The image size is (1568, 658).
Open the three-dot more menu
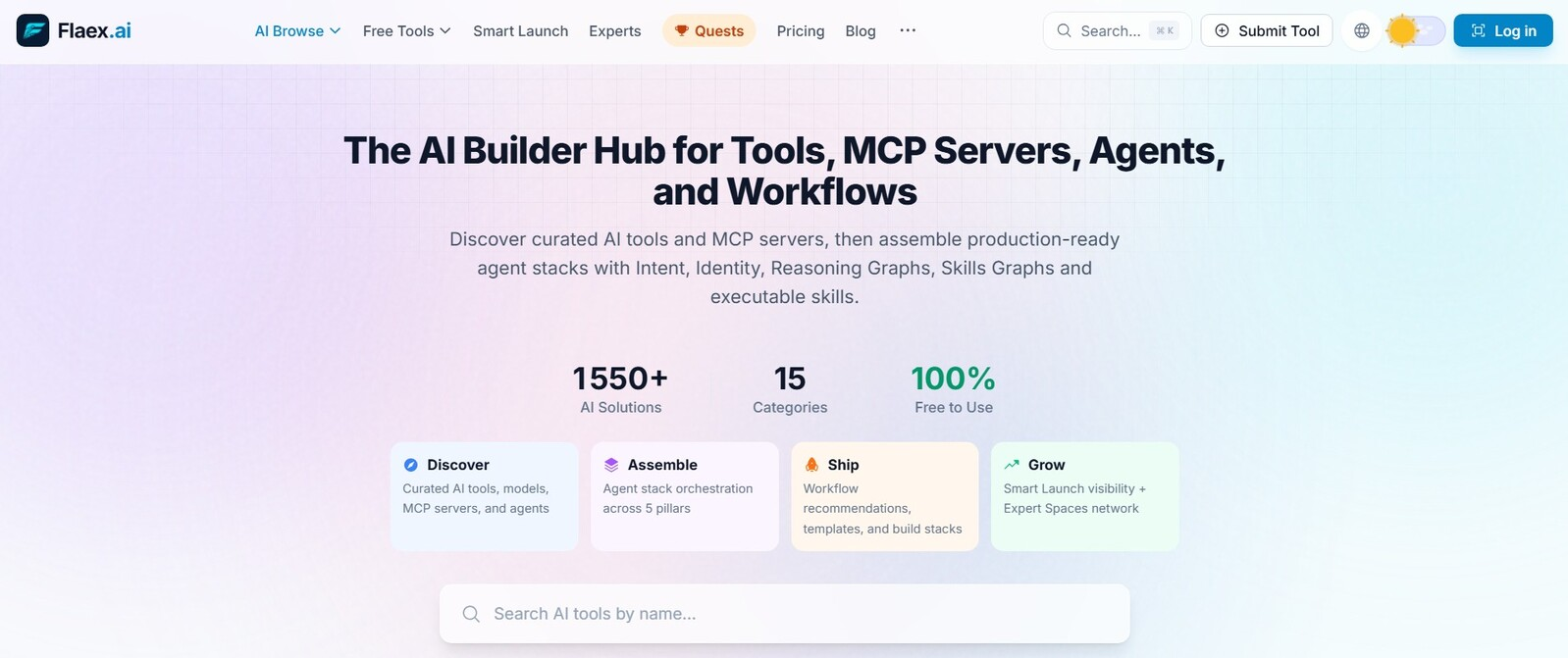(x=908, y=30)
